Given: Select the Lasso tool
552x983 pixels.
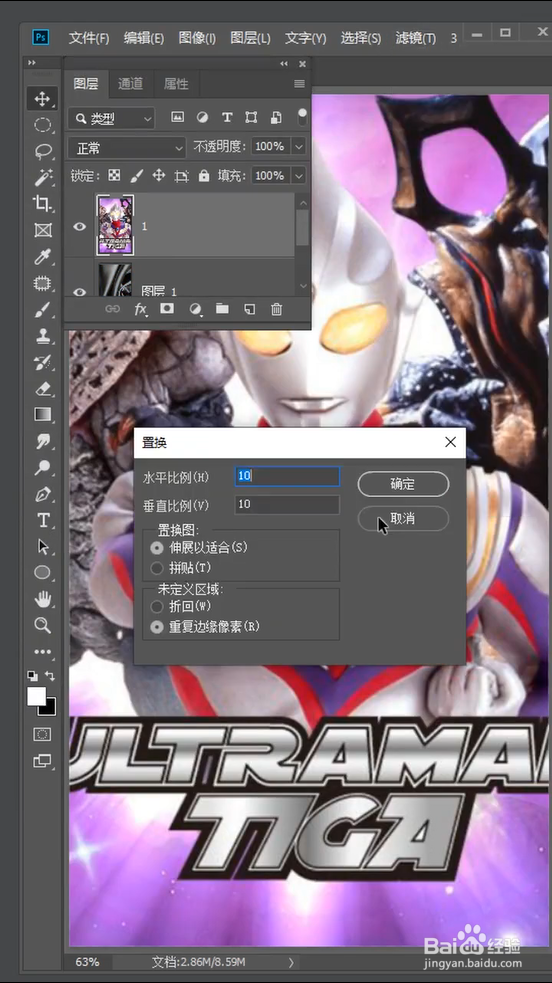Looking at the screenshot, I should tap(43, 151).
